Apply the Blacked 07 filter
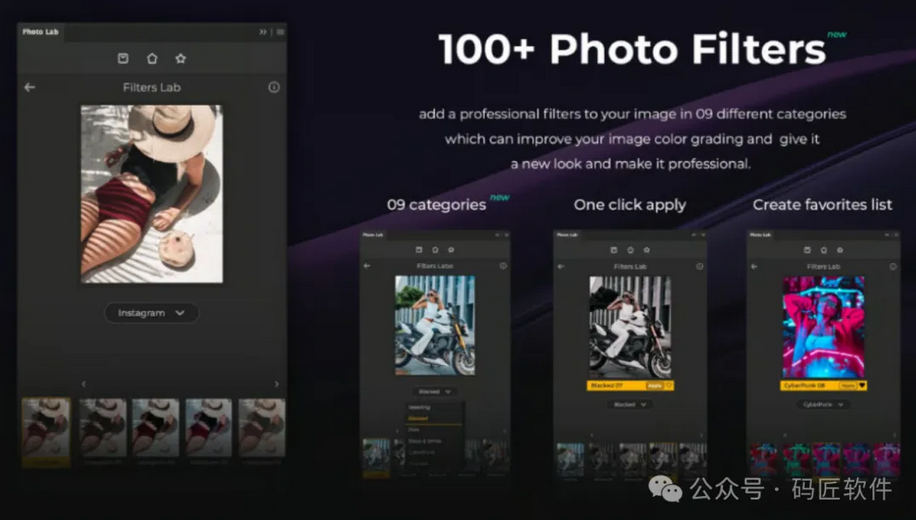 (x=655, y=386)
